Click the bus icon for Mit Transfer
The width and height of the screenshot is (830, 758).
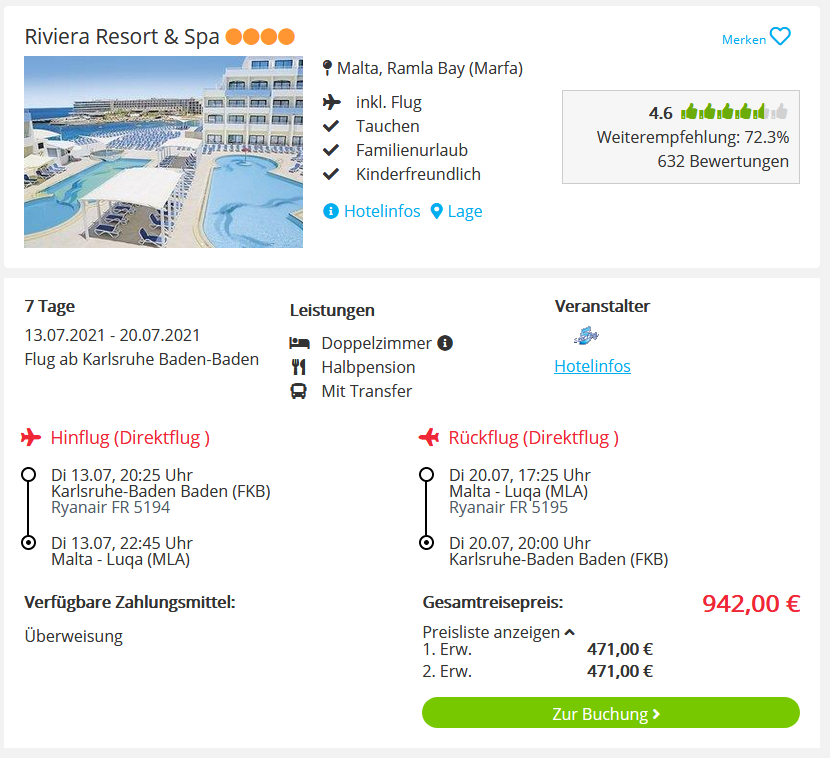pyautogui.click(x=299, y=391)
